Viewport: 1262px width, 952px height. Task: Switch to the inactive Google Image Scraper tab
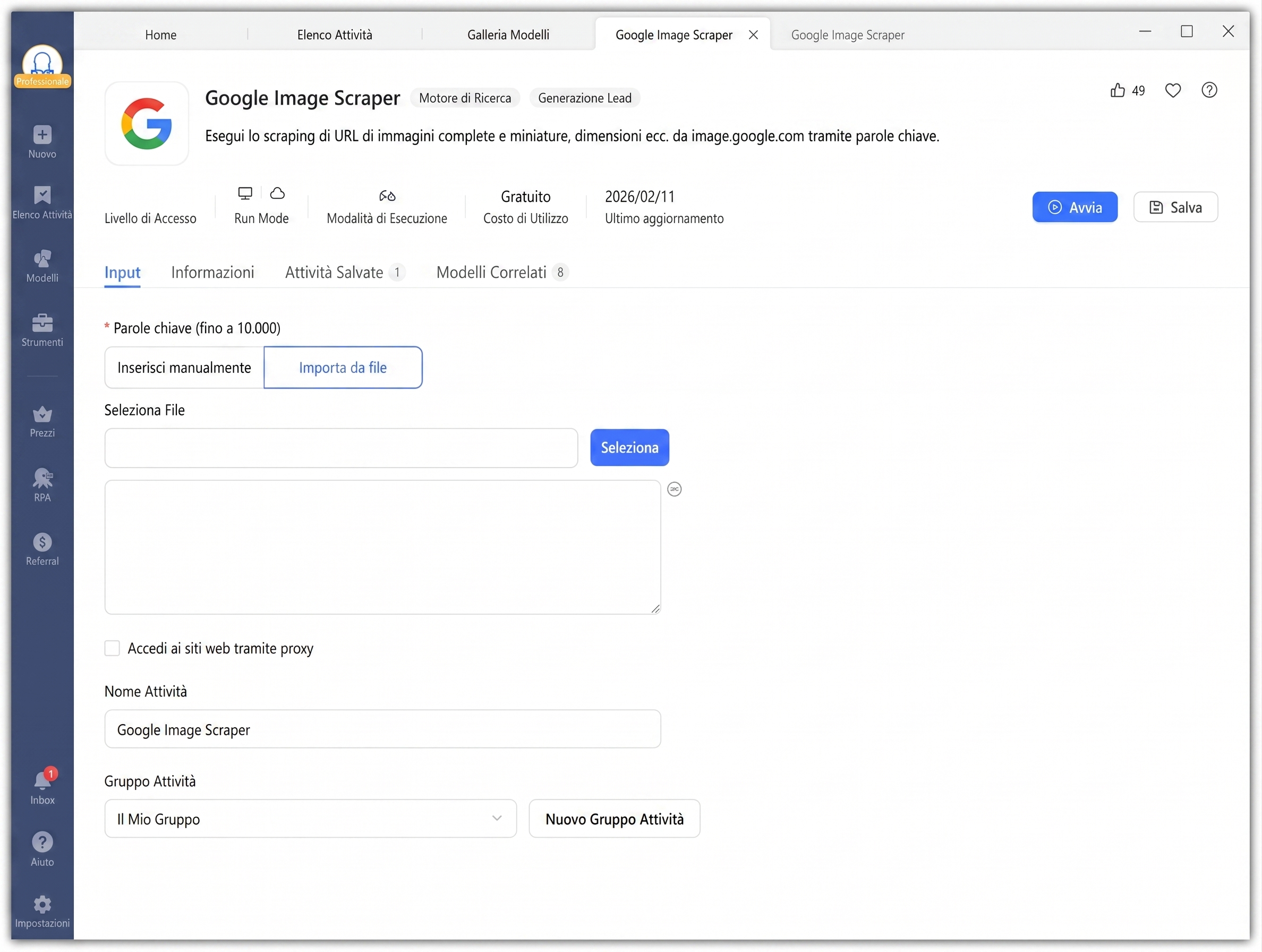click(x=848, y=35)
